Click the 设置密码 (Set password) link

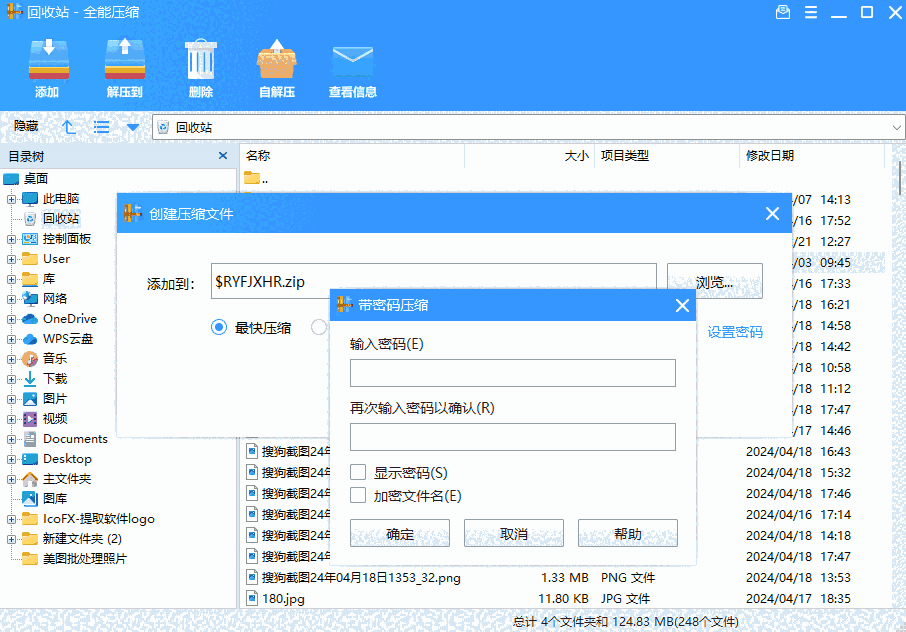[735, 331]
